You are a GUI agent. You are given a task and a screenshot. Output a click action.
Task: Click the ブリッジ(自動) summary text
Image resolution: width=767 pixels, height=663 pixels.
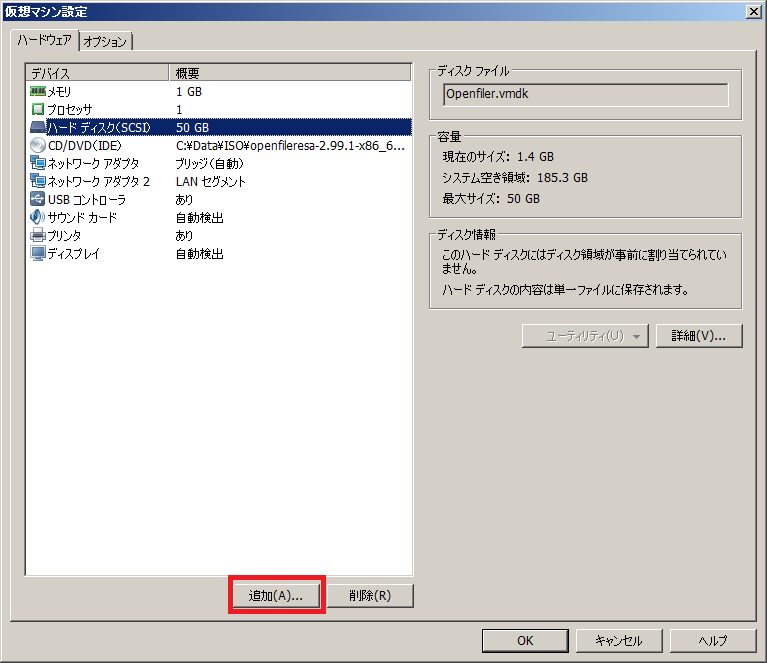(209, 163)
